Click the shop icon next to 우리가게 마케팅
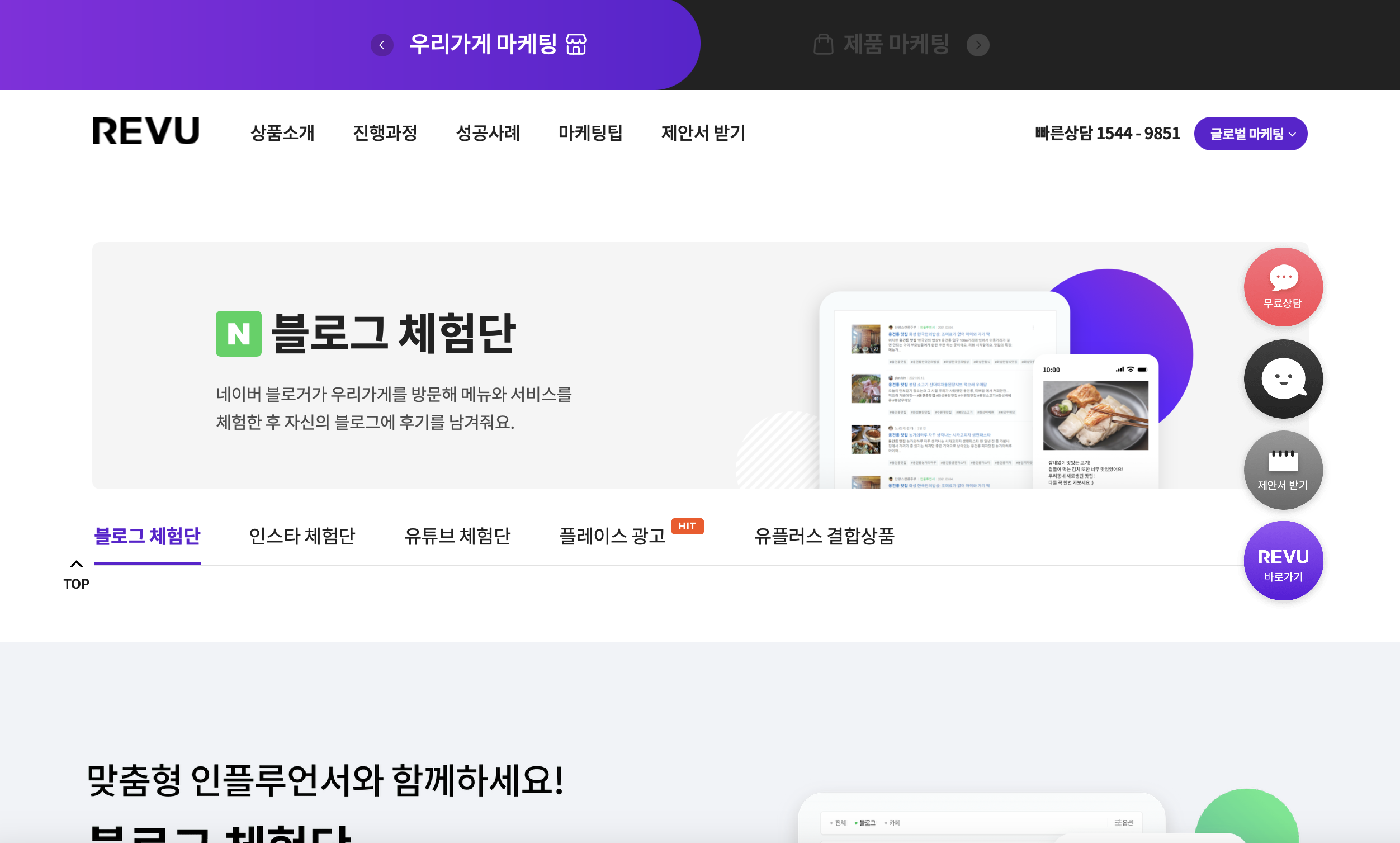 coord(576,44)
